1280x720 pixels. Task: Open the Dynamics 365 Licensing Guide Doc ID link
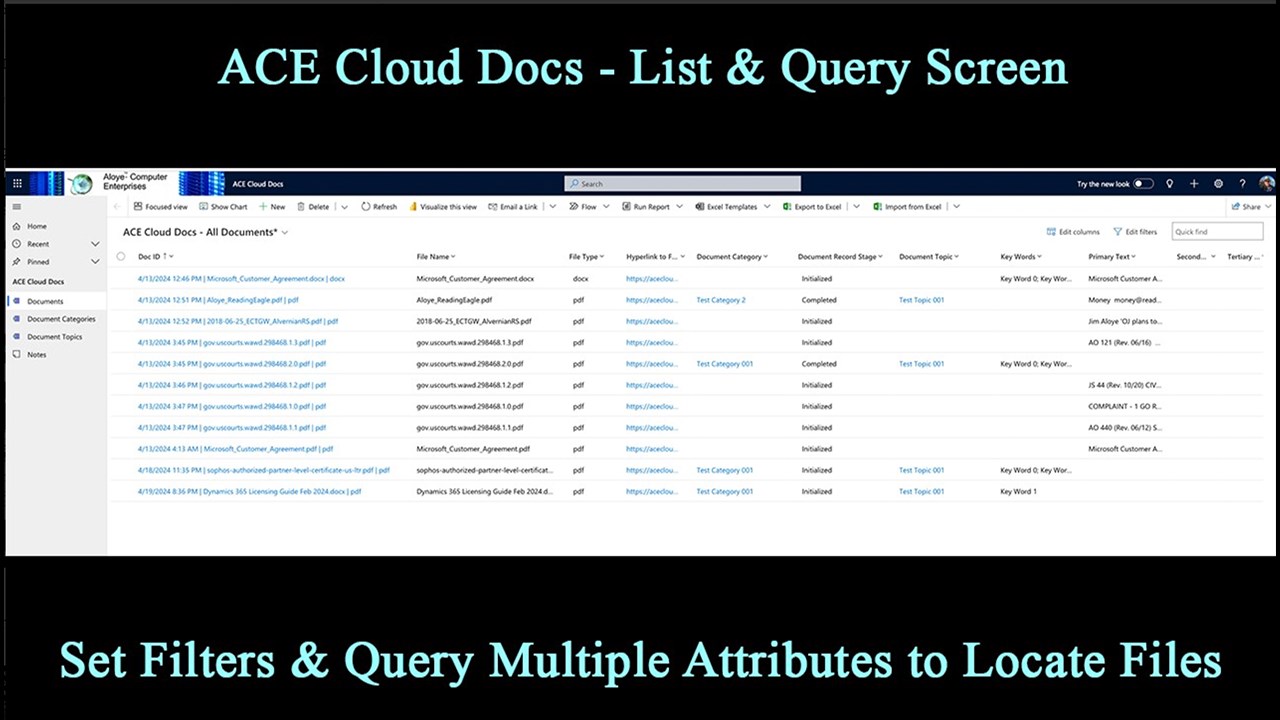click(249, 492)
